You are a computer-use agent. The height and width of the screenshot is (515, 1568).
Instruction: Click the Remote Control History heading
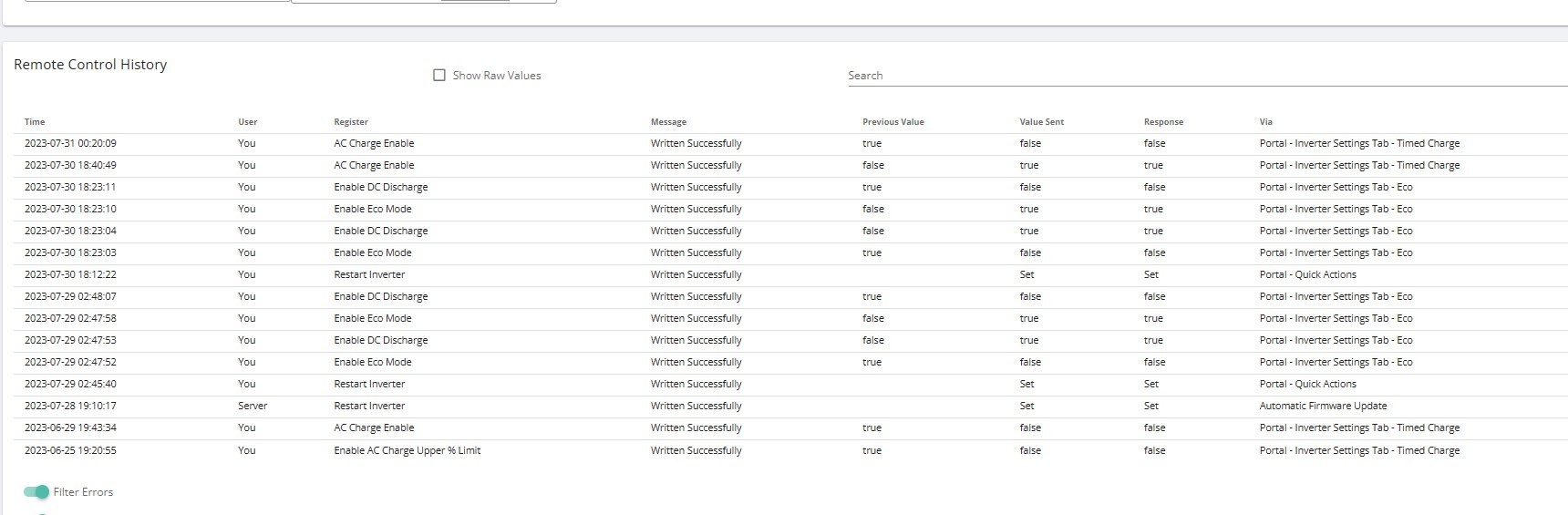90,65
